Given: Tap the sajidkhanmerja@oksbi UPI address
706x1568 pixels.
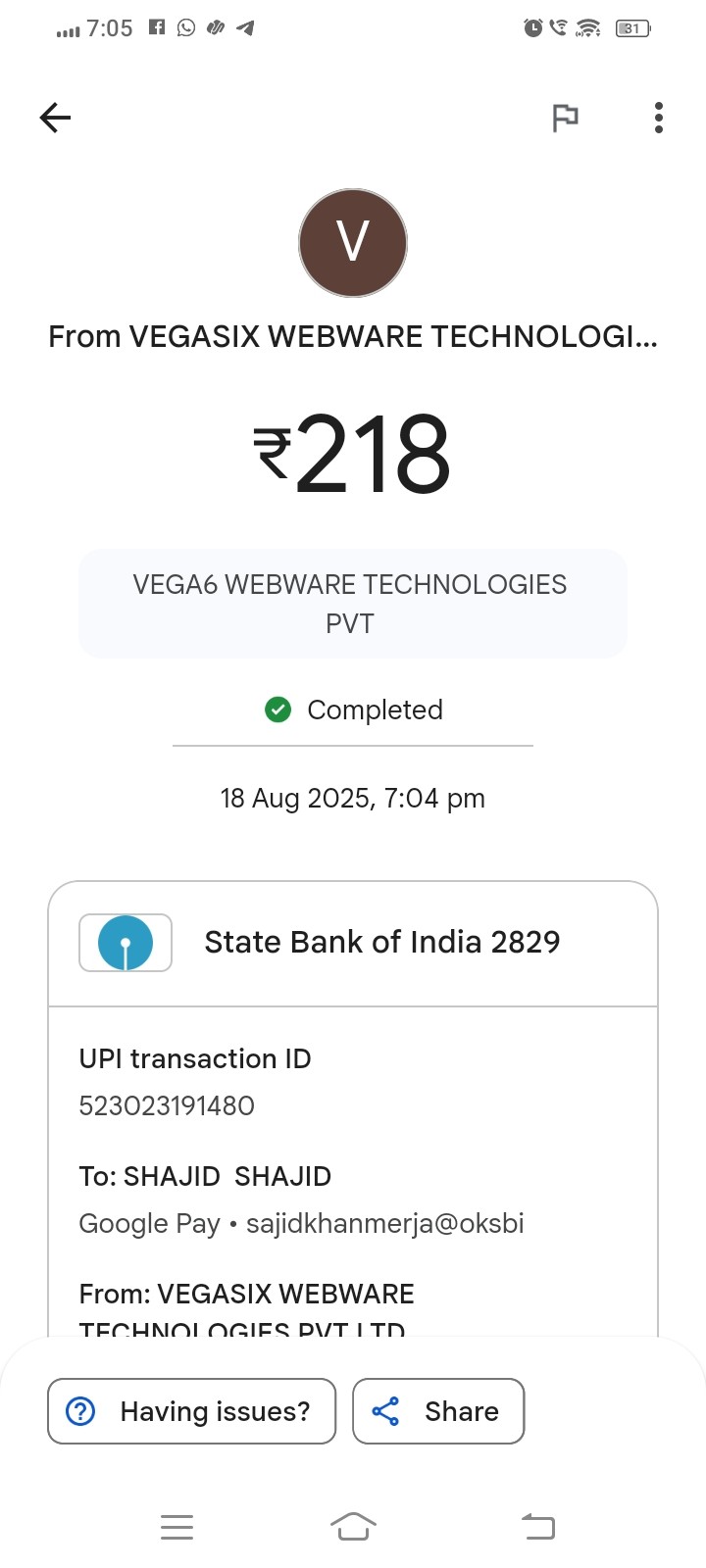Looking at the screenshot, I should pos(384,1223).
